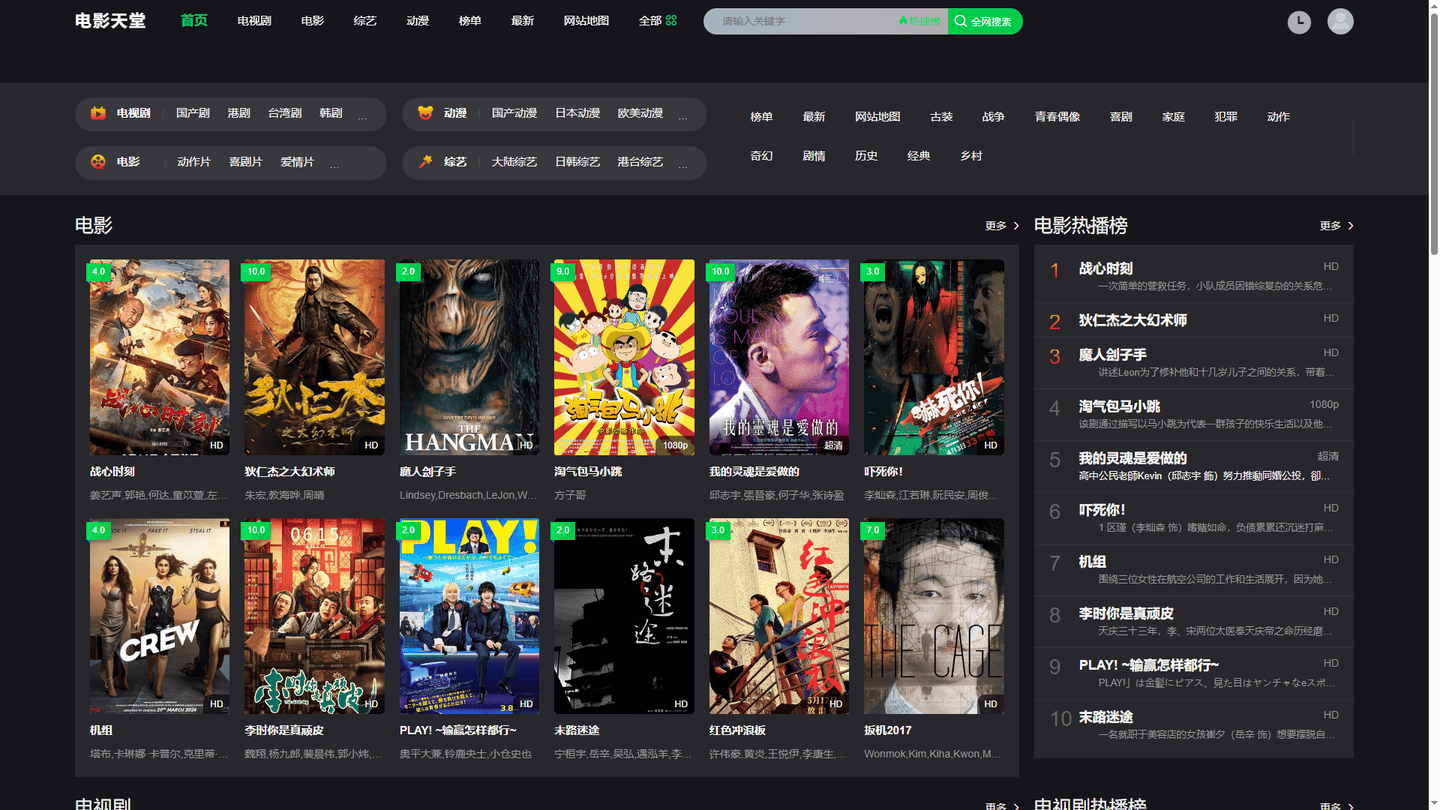Viewport: 1440px width, 810px height.
Task: Select 日韩综艺 subcategory
Action: tap(578, 162)
